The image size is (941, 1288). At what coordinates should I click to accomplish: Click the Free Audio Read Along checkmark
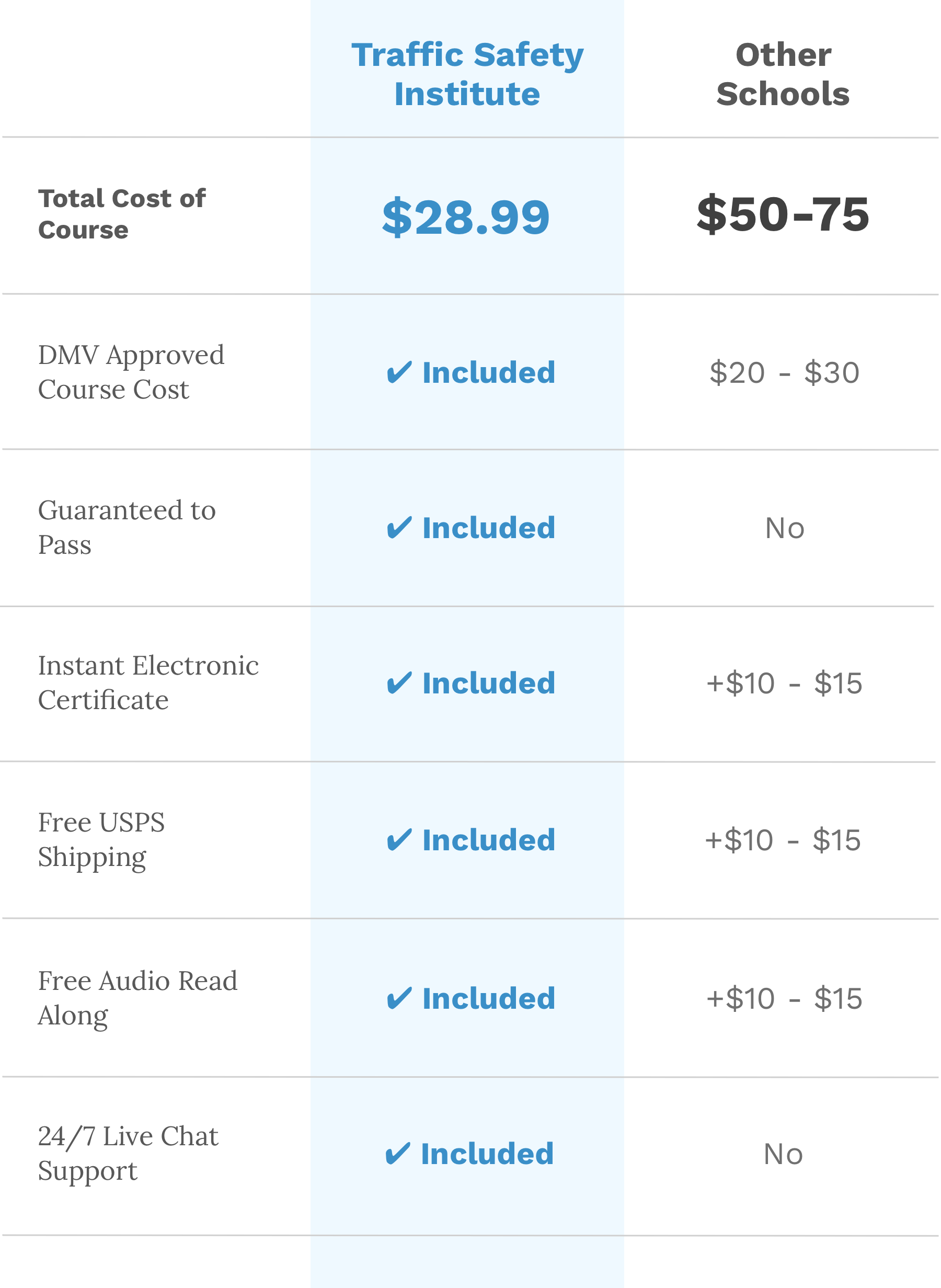[399, 999]
